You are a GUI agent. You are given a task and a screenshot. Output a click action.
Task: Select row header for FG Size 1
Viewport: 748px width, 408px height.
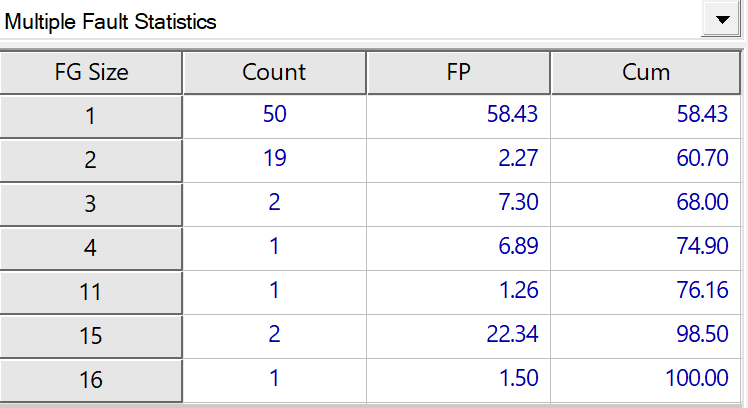tap(91, 116)
